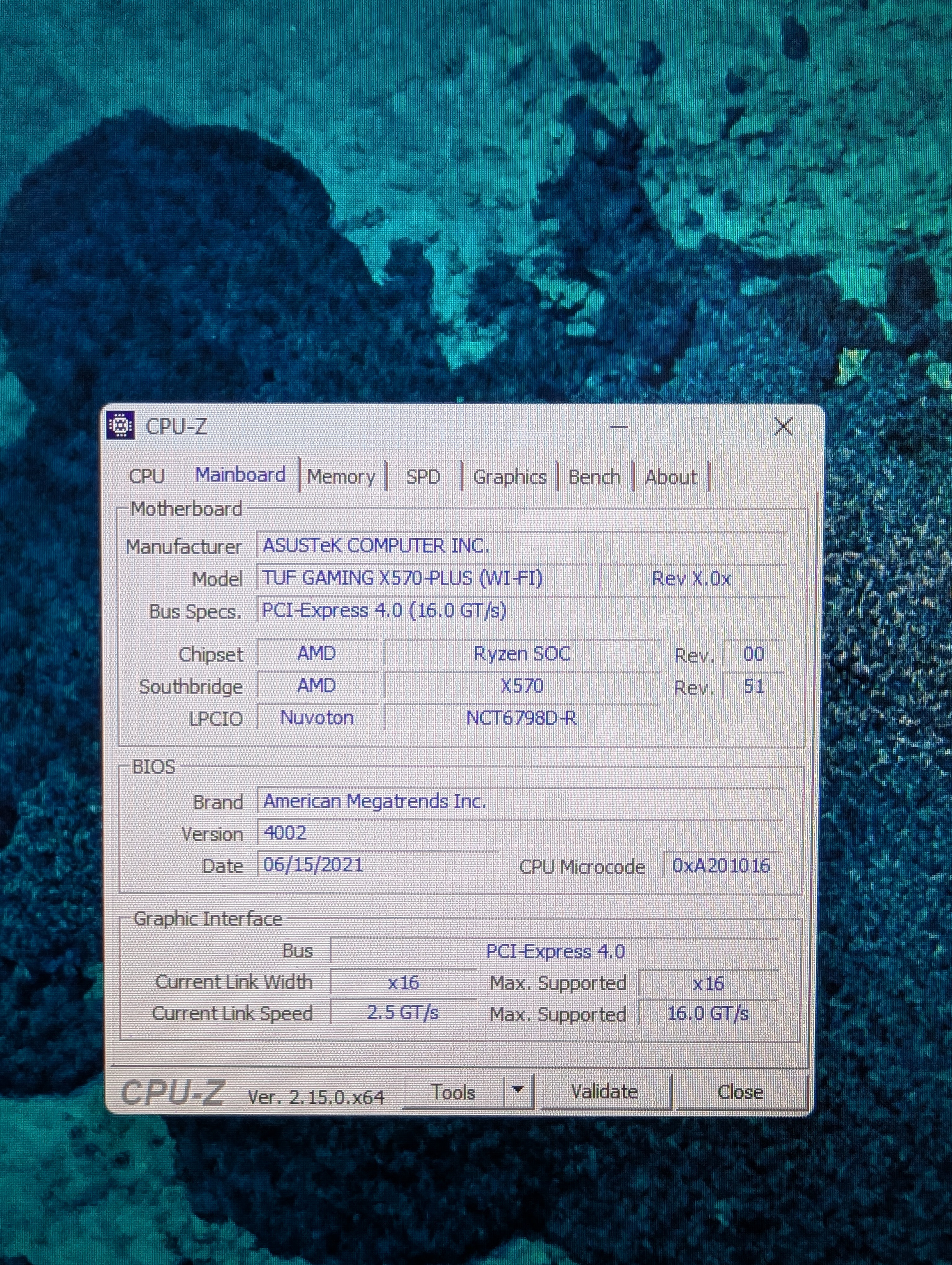Click the Rev X.0x field
This screenshot has height=1265, width=952.
point(693,579)
